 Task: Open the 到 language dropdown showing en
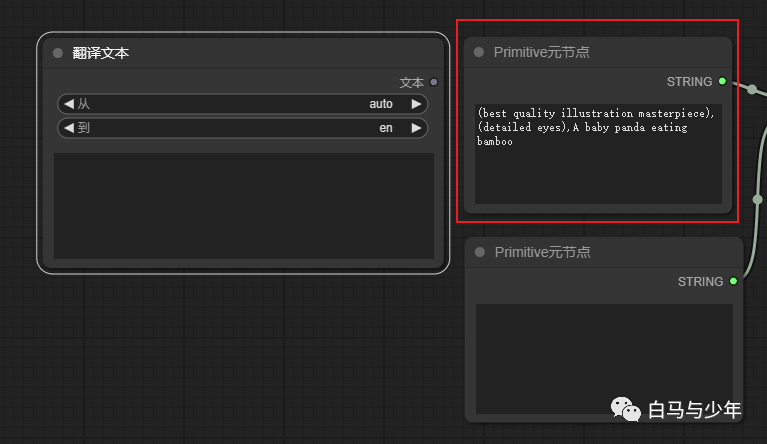pyautogui.click(x=242, y=128)
